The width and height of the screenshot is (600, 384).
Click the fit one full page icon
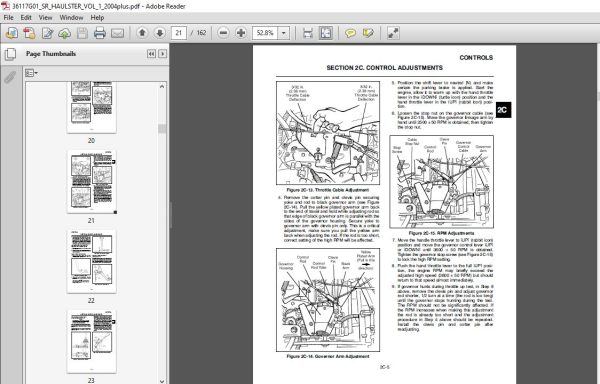click(326, 33)
